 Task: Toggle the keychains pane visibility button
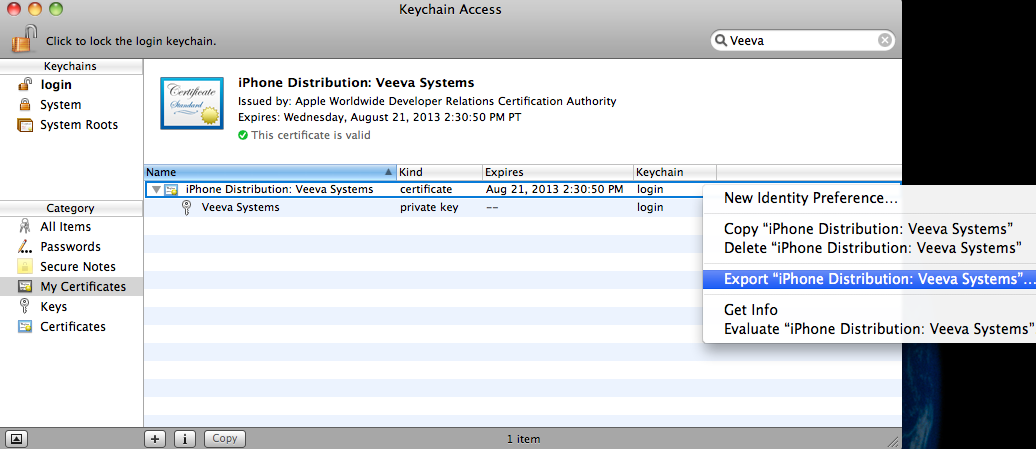pos(18,438)
